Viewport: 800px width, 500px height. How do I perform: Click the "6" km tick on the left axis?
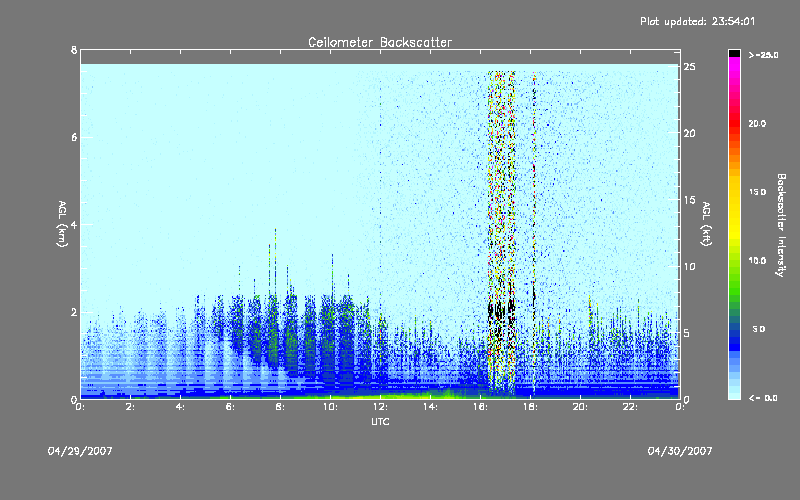74,137
